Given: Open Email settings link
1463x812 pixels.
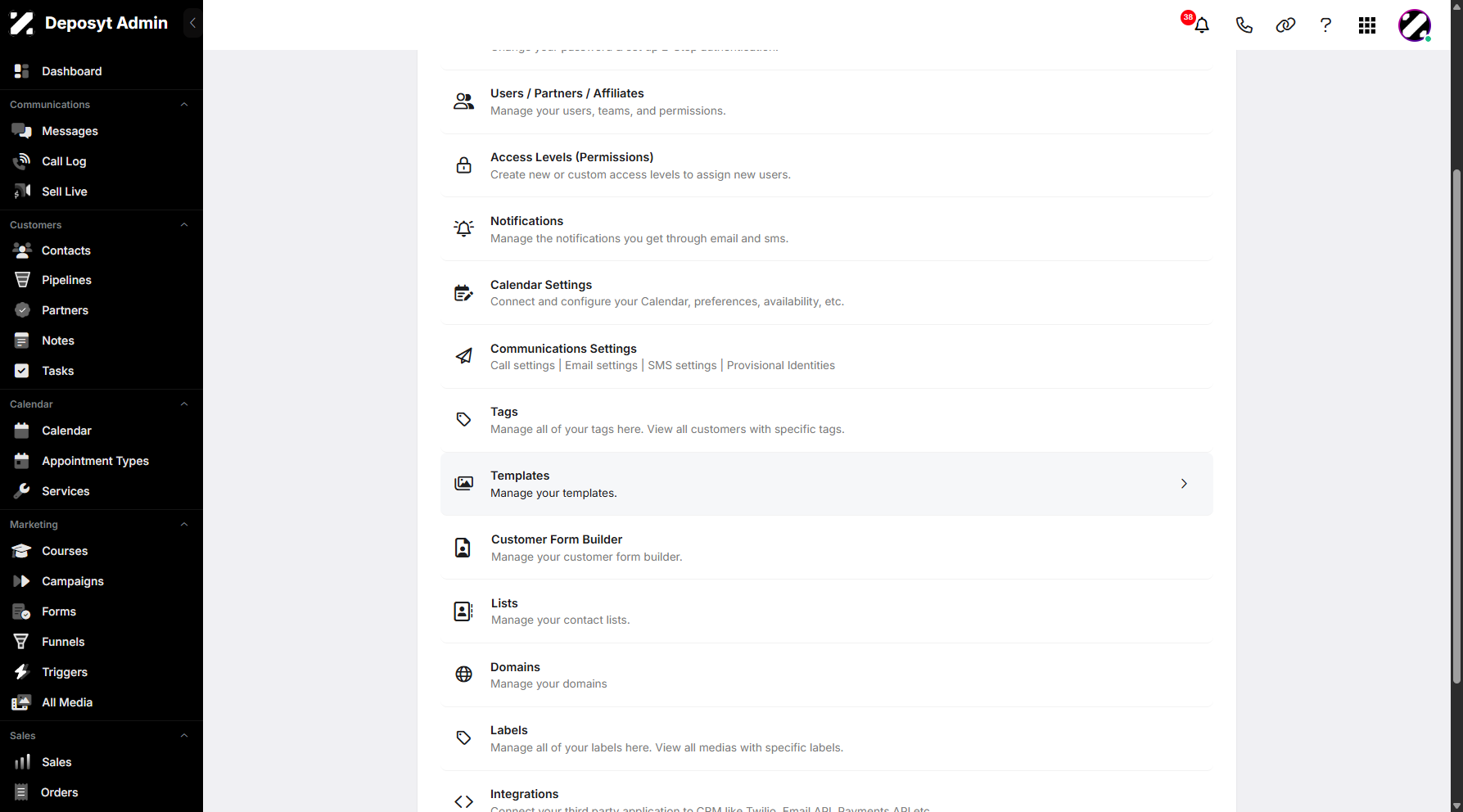Looking at the screenshot, I should (601, 365).
